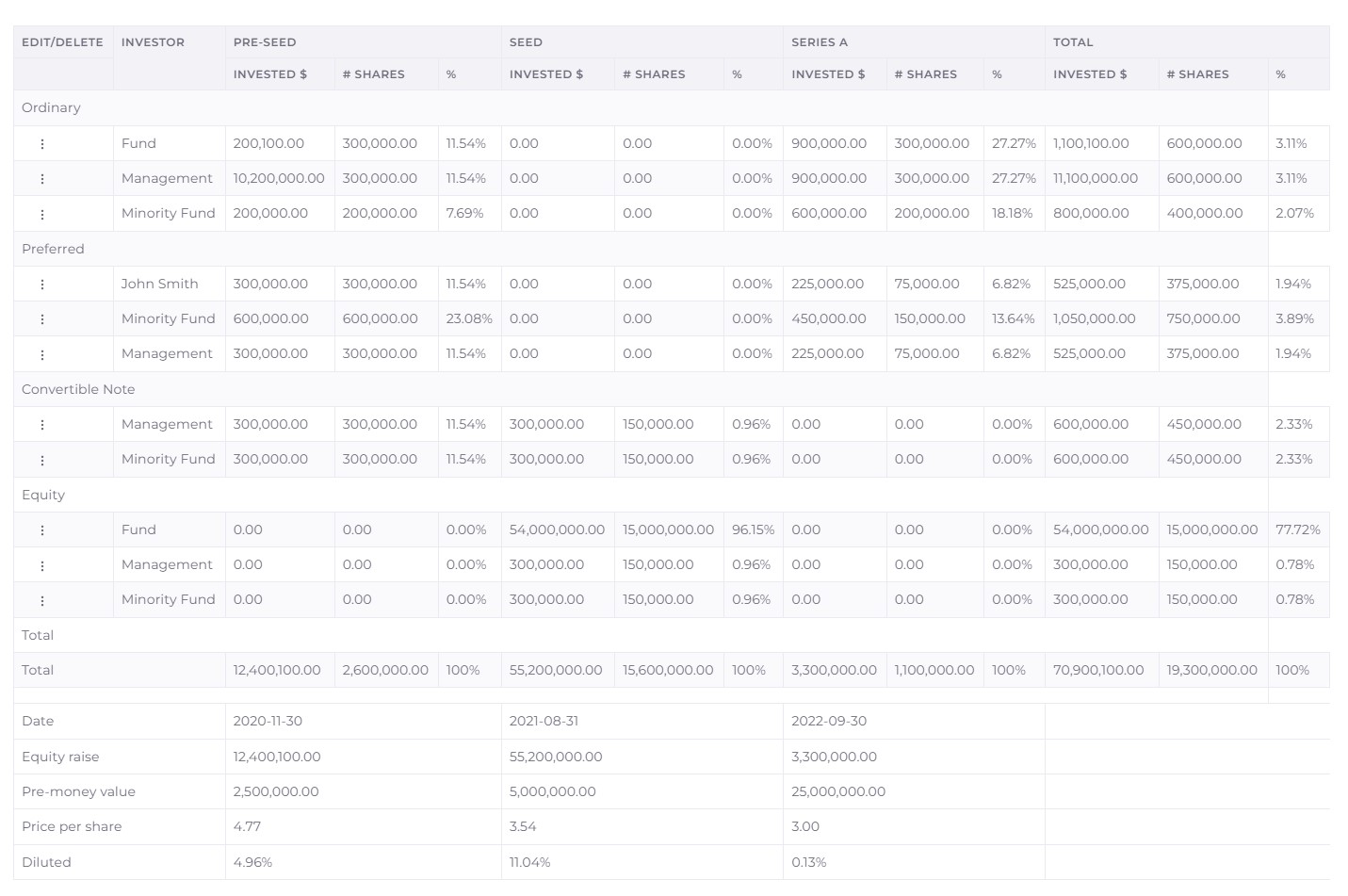The image size is (1348, 896).
Task: Click the Series A pre-money value cell
Action: (837, 791)
